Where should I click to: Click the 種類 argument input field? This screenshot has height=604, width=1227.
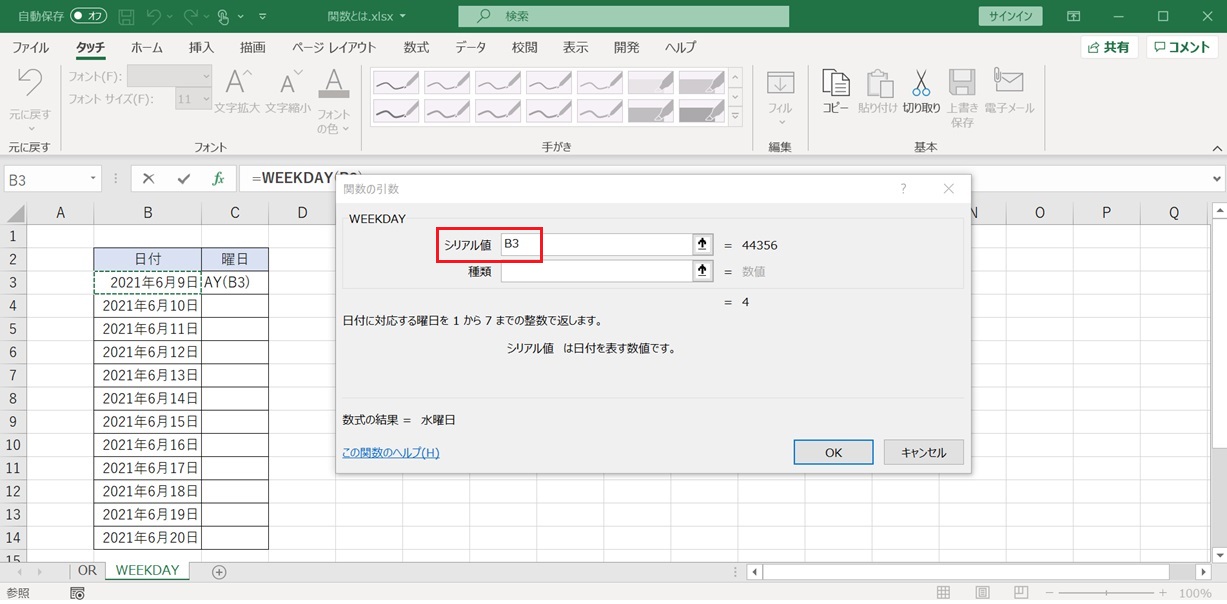point(595,271)
